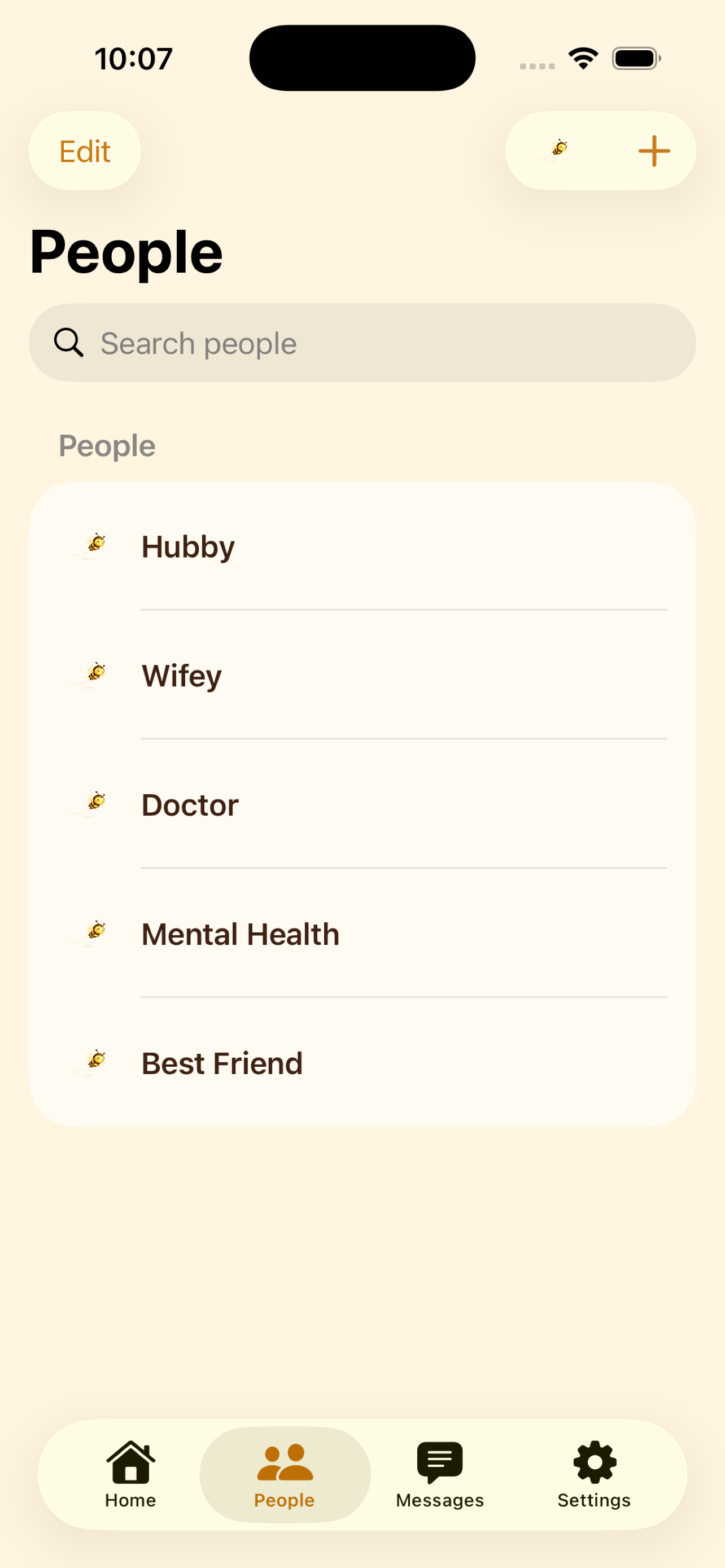Open the Home tab

pos(130,1474)
